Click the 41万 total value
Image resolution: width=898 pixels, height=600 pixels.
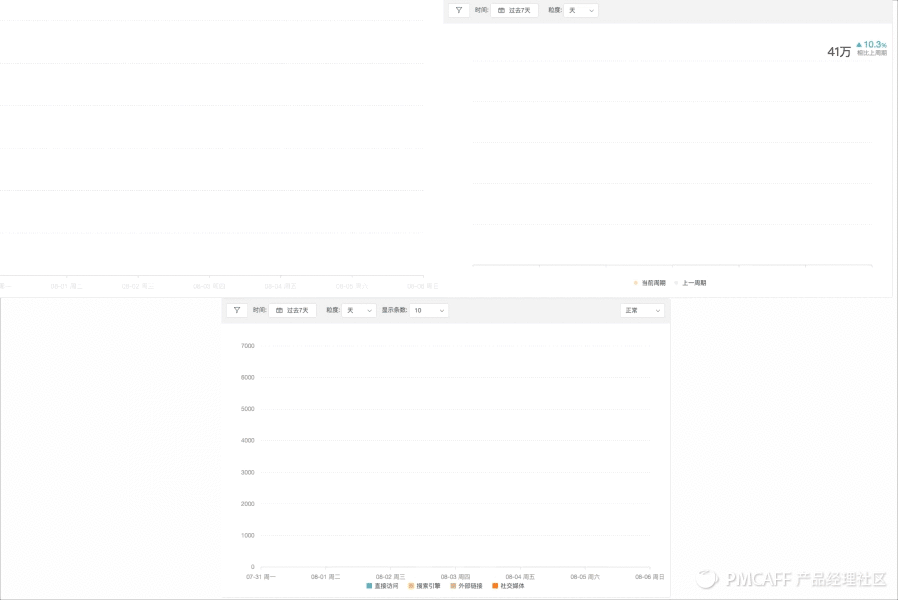838,52
